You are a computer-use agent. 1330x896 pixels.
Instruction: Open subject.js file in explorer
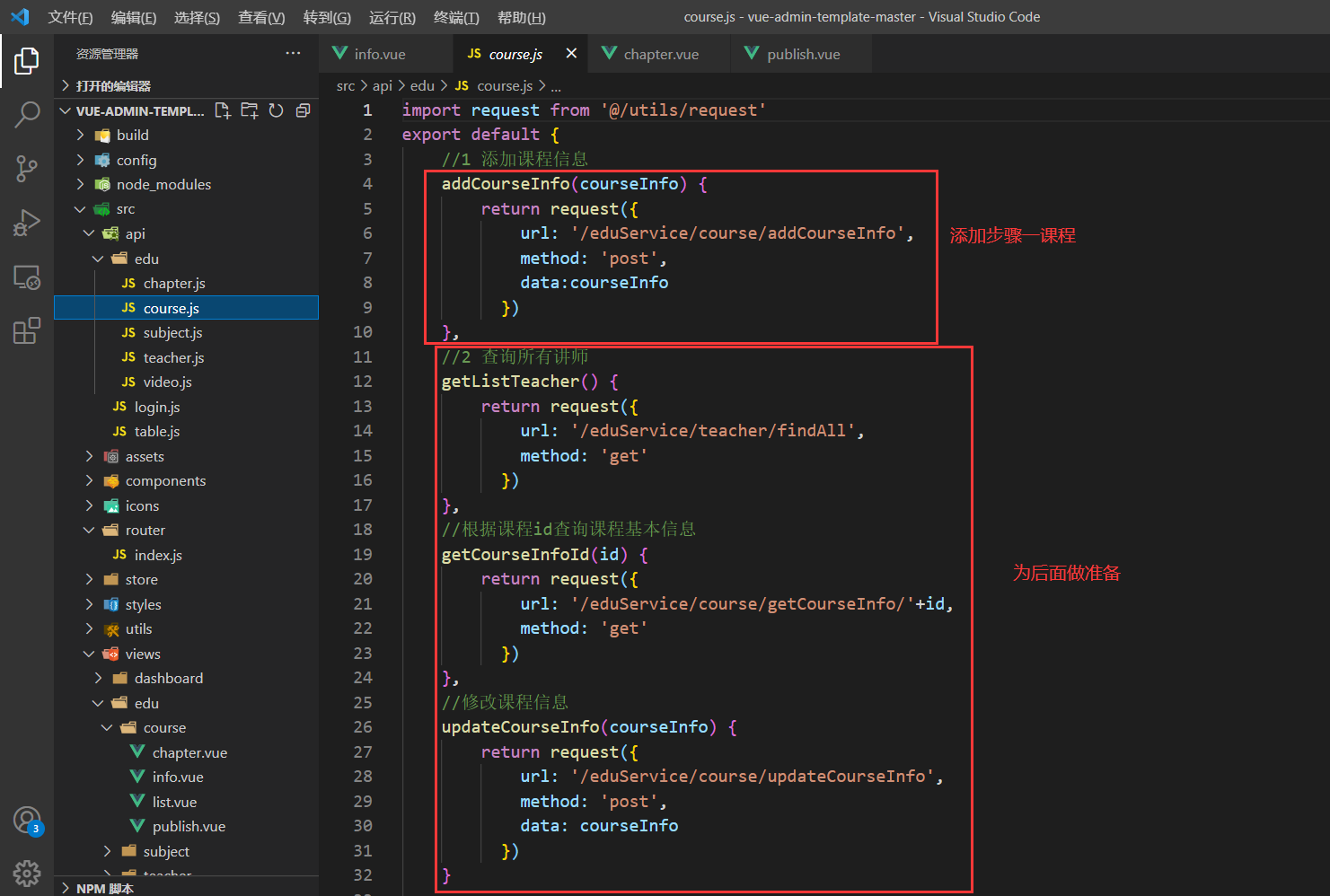click(186, 332)
